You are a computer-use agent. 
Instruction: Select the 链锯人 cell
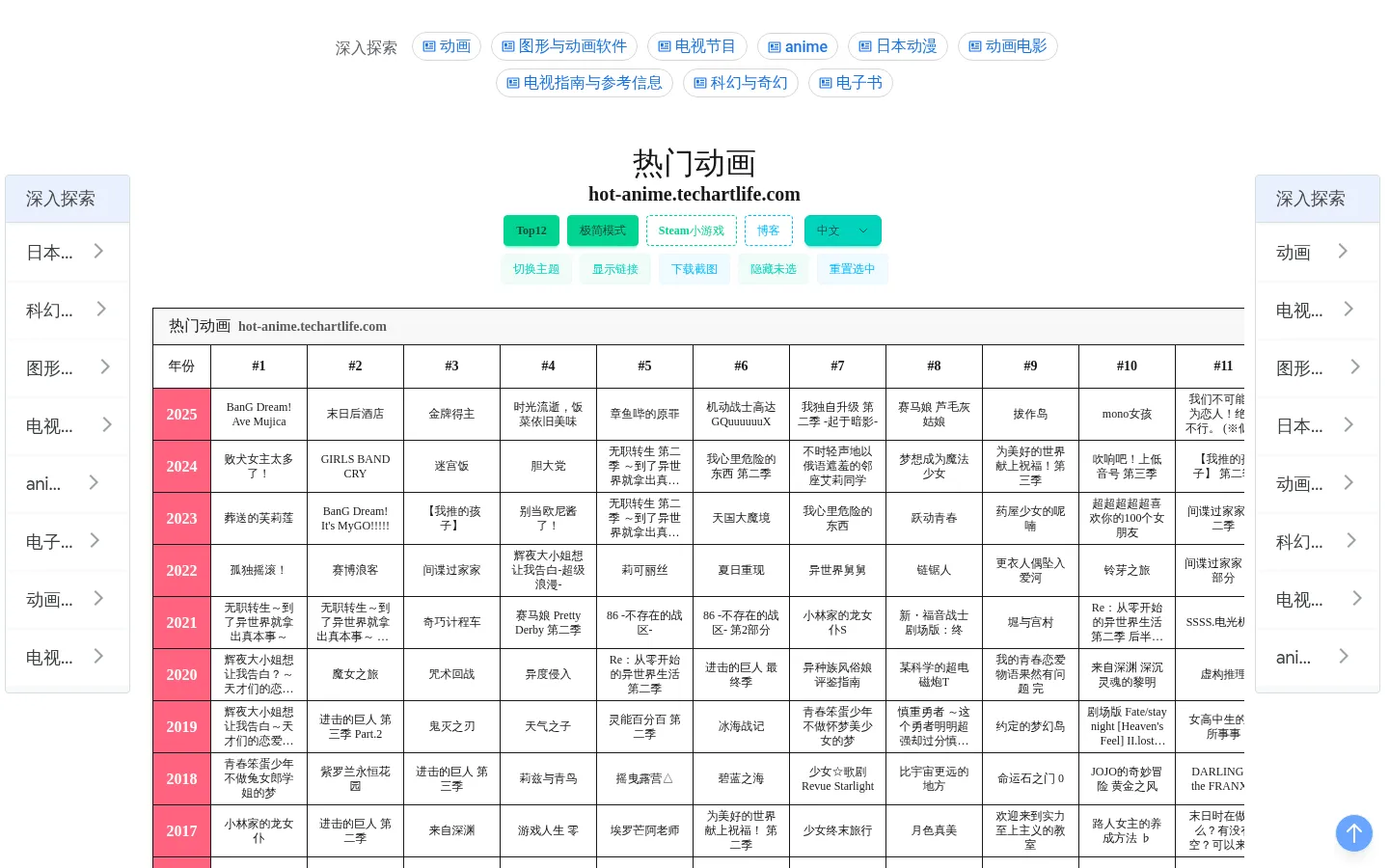pyautogui.click(x=934, y=570)
